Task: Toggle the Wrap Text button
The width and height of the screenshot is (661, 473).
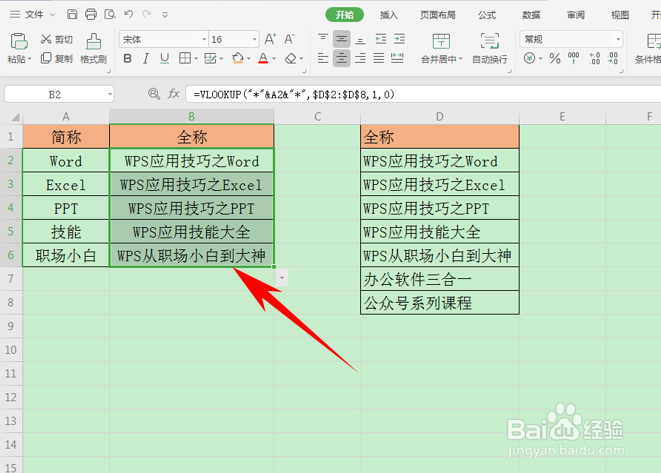Action: 490,48
